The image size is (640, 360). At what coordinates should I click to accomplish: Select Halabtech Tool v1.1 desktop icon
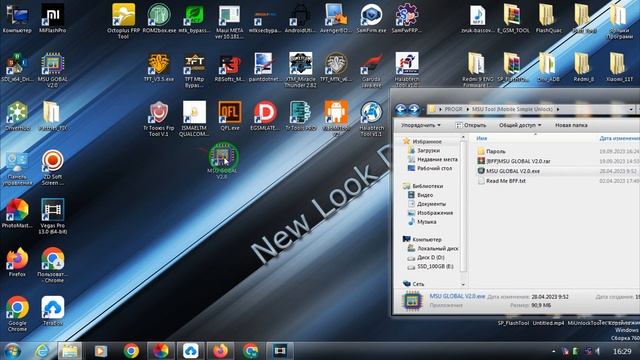click(371, 118)
